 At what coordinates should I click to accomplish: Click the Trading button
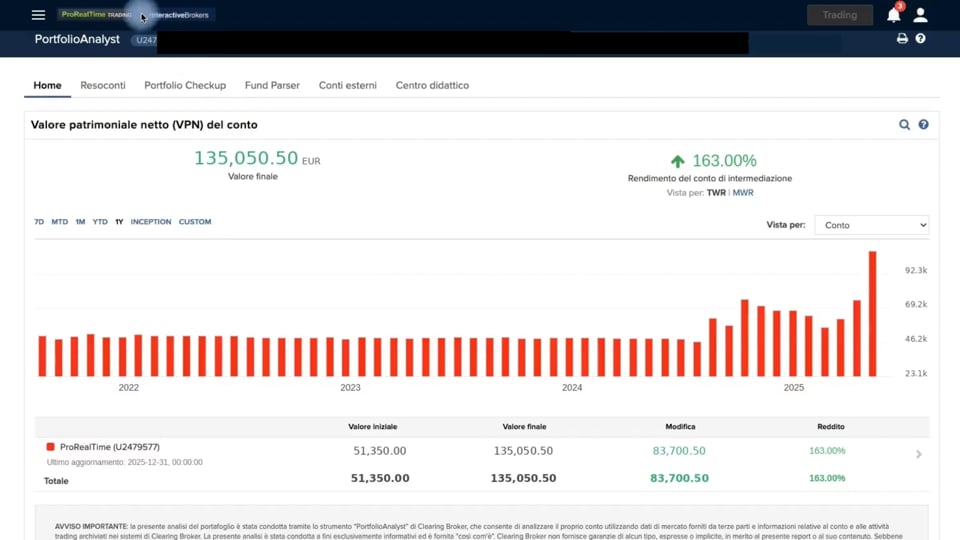coord(840,15)
